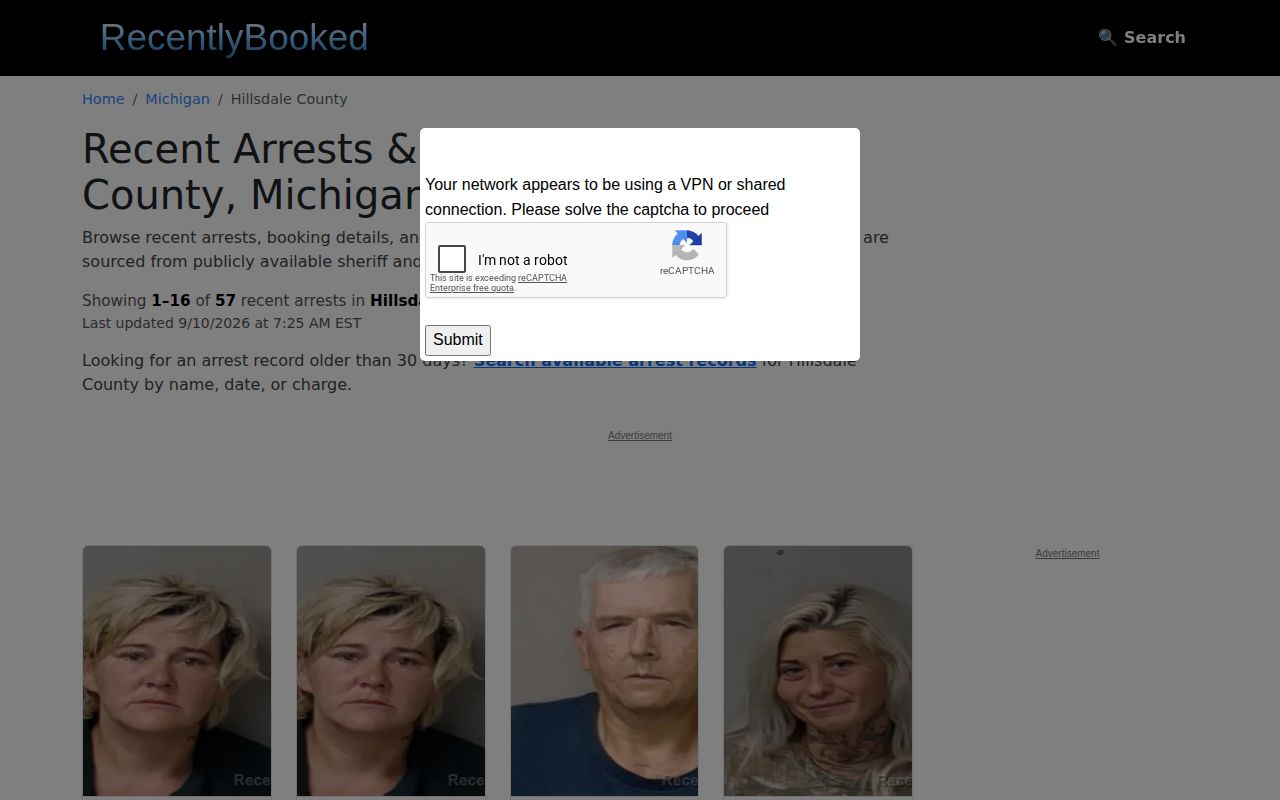Check the I'm not a robot checkbox
Screen dimensions: 1280x800
(x=452, y=259)
